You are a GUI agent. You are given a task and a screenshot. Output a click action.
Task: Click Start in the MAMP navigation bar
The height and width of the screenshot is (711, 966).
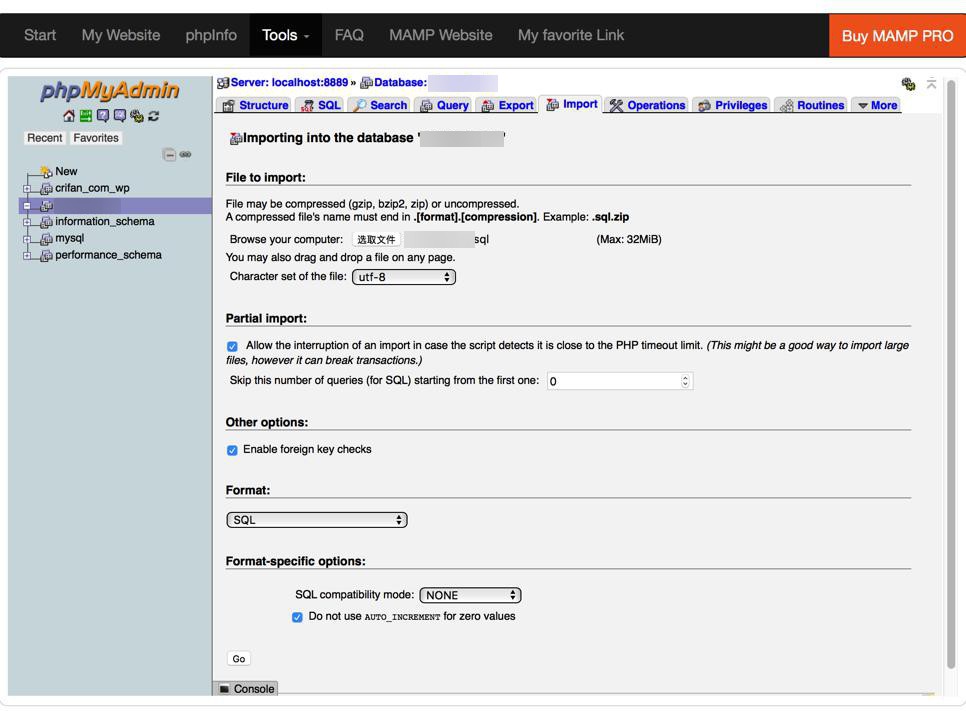[x=40, y=35]
